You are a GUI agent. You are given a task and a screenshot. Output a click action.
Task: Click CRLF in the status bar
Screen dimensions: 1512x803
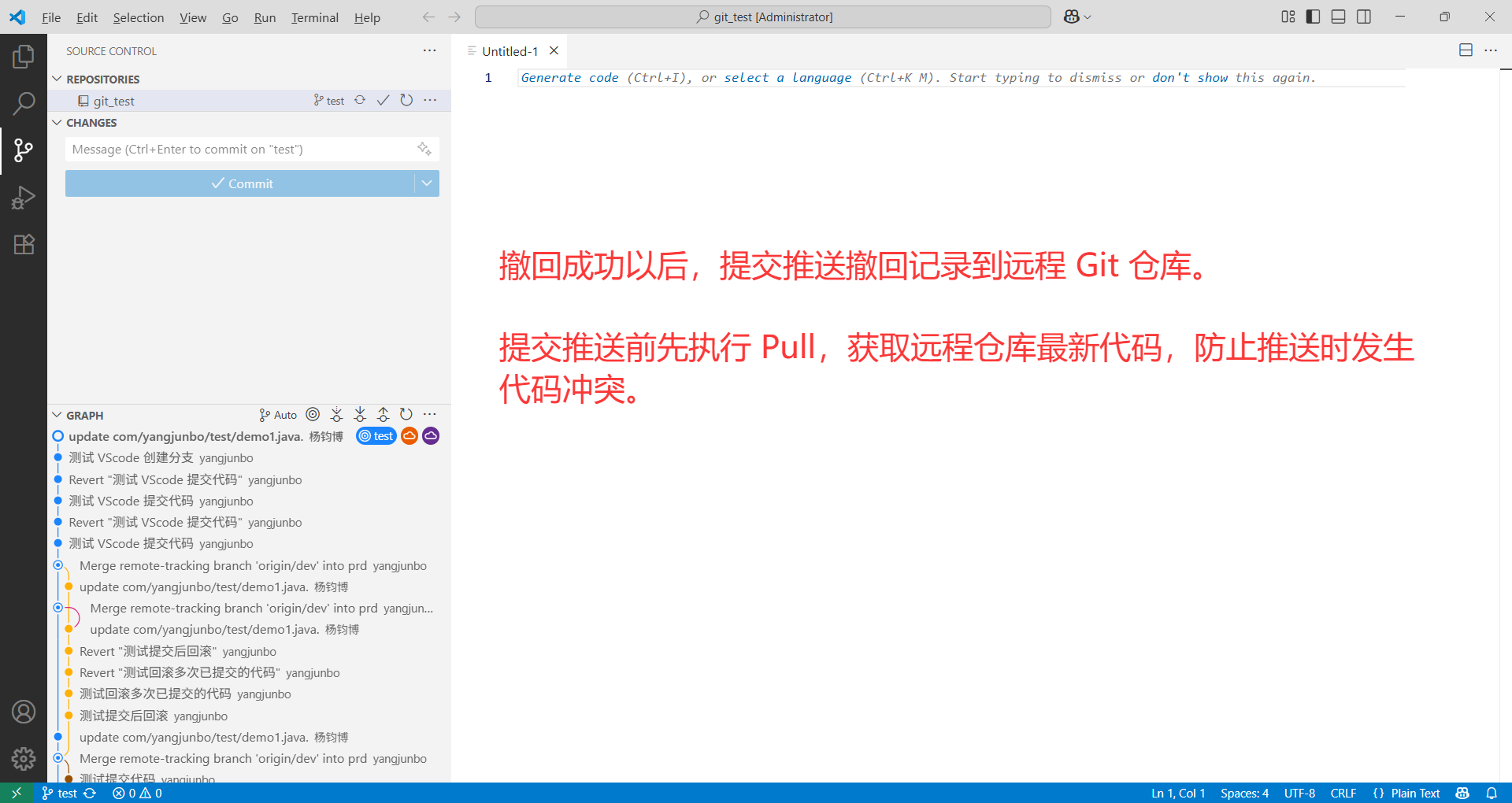click(1343, 793)
